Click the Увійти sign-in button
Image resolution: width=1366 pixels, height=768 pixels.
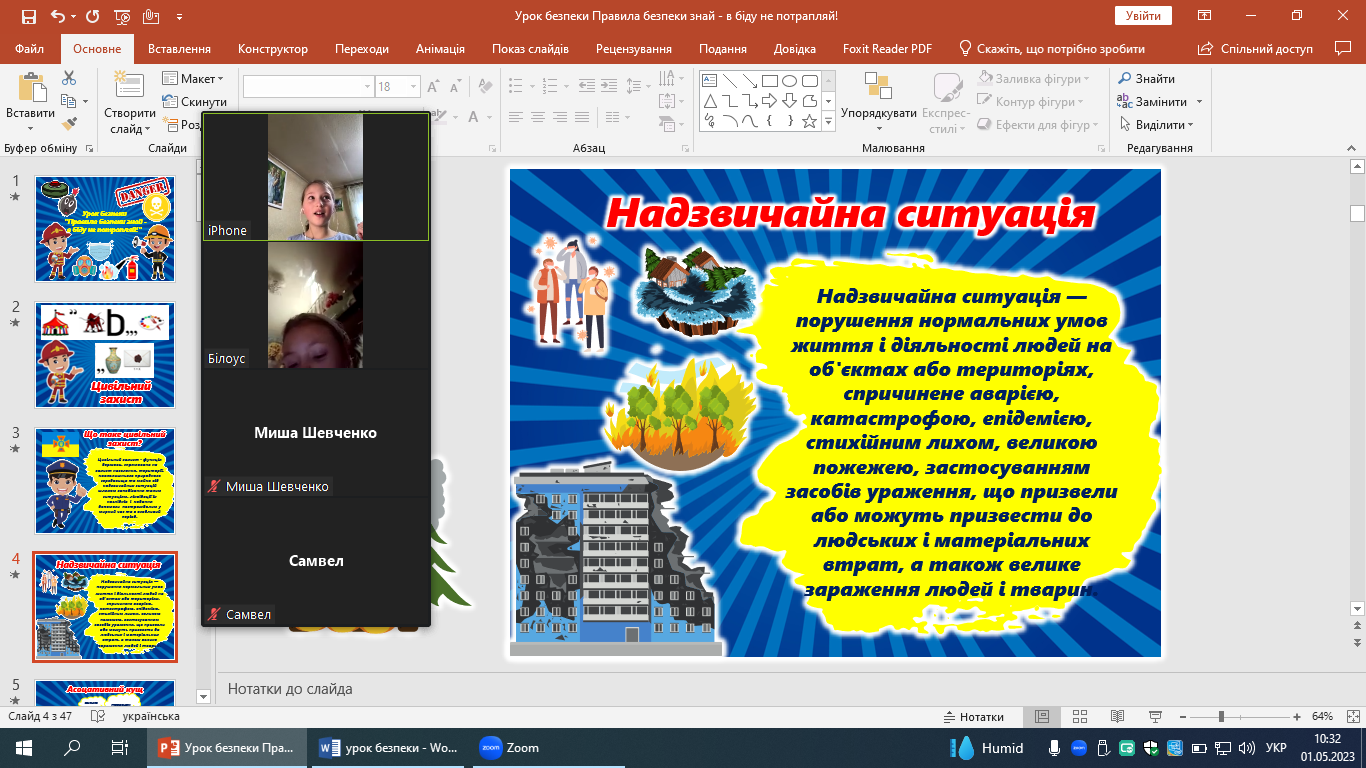(1143, 16)
